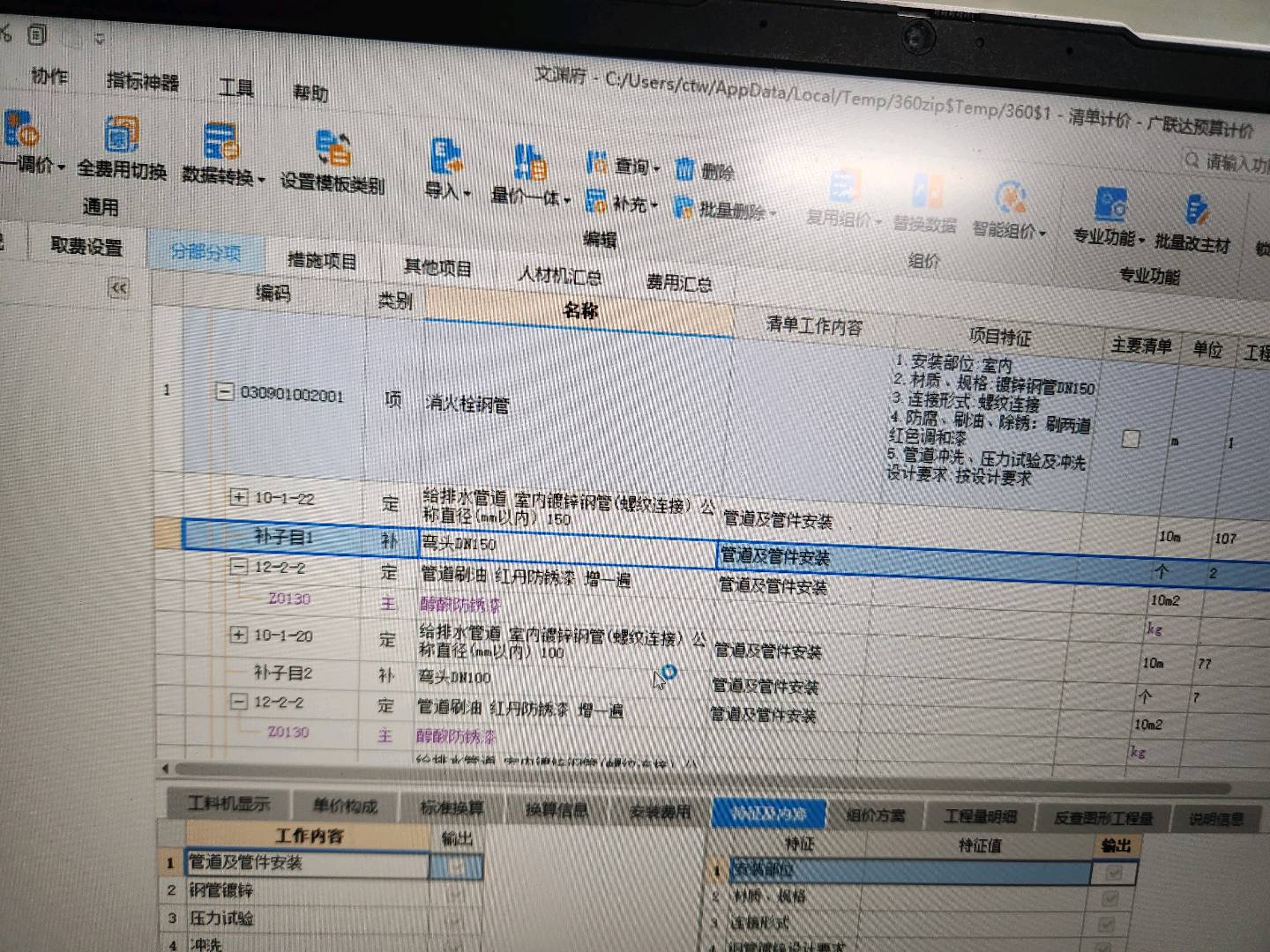Screen dimensions: 1270x952
Task: Click the 批量删除 batch delete icon
Action: [x=684, y=207]
